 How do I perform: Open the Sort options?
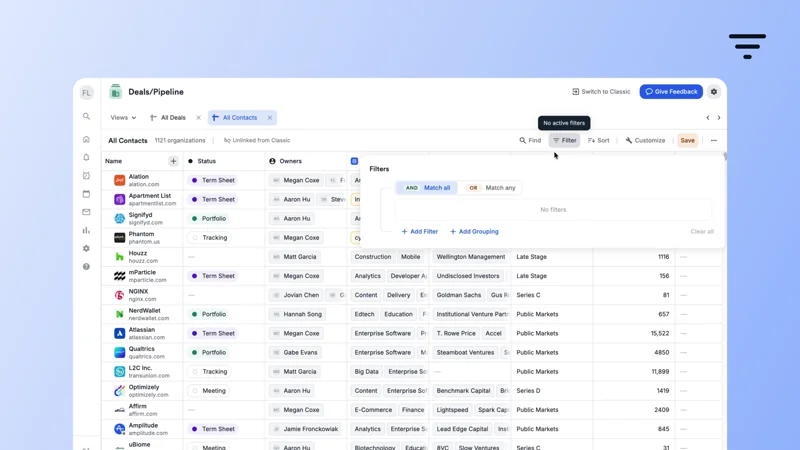click(x=598, y=140)
